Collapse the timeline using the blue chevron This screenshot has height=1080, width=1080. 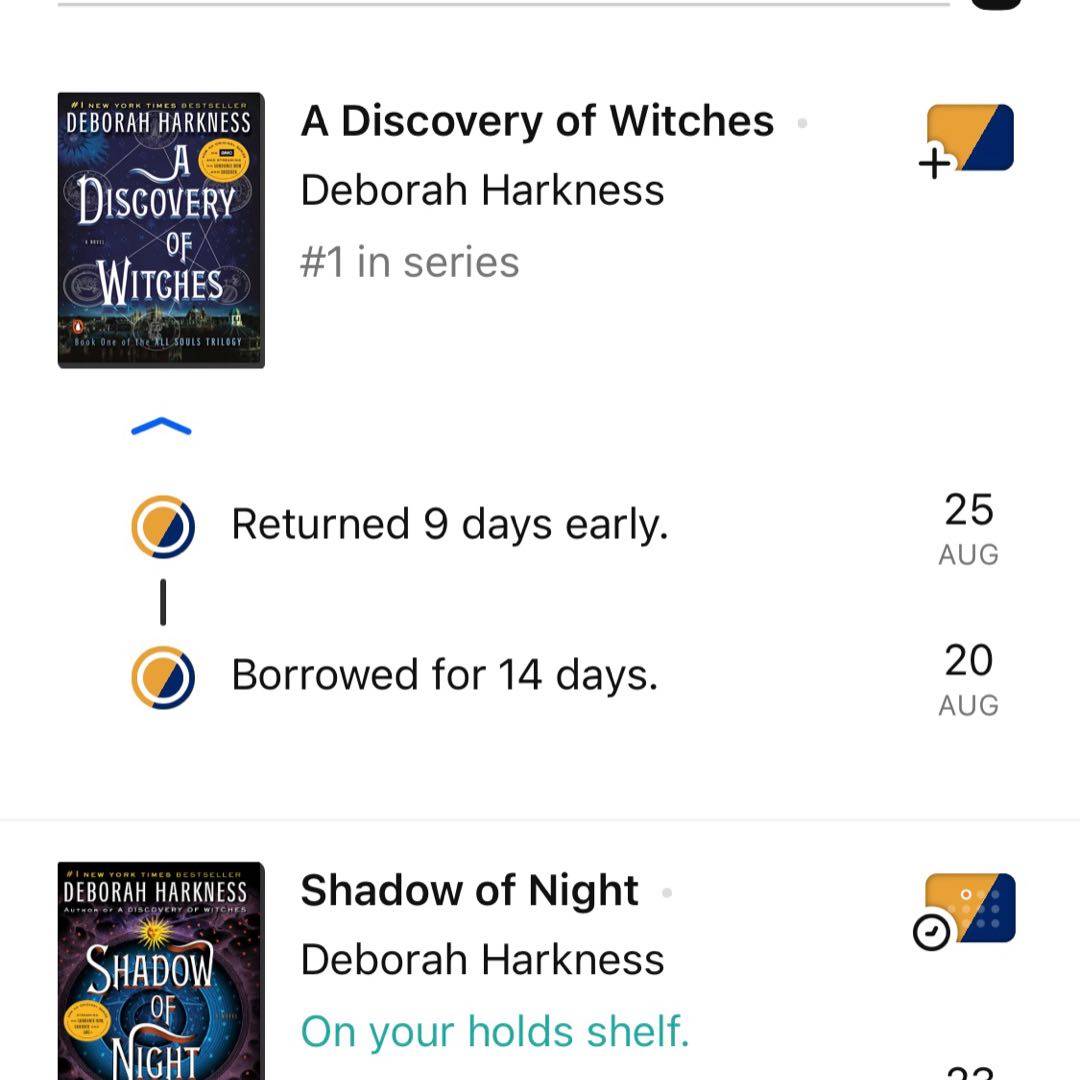coord(161,428)
